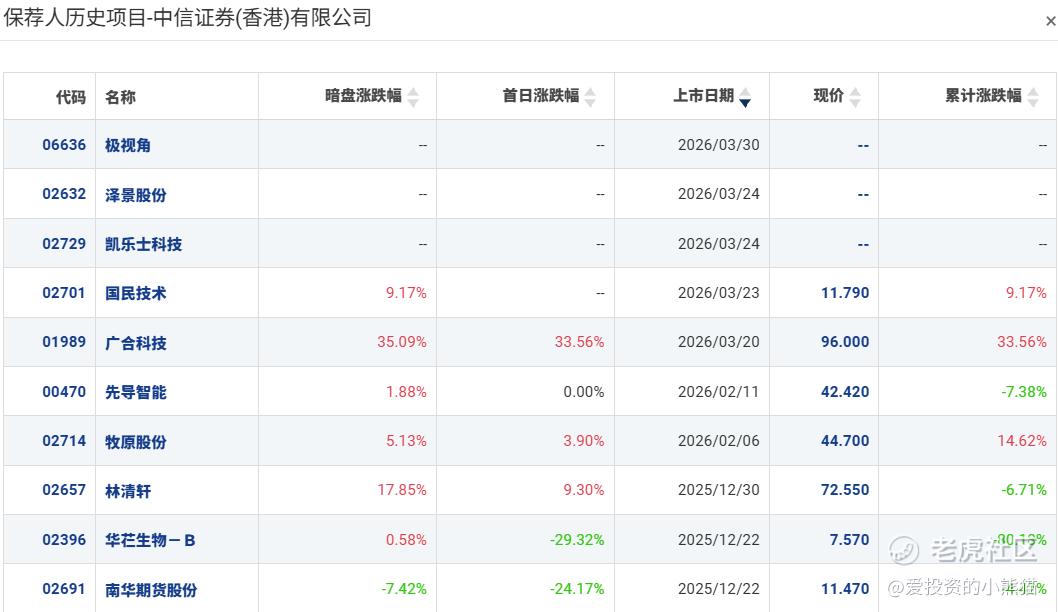1058x612 pixels.
Task: Sort by 累计涨跌幅 column arrows
Action: (x=1033, y=97)
